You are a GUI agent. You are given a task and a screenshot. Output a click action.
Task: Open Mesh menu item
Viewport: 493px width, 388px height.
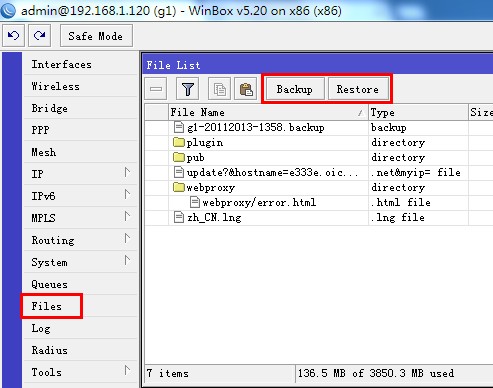point(80,152)
